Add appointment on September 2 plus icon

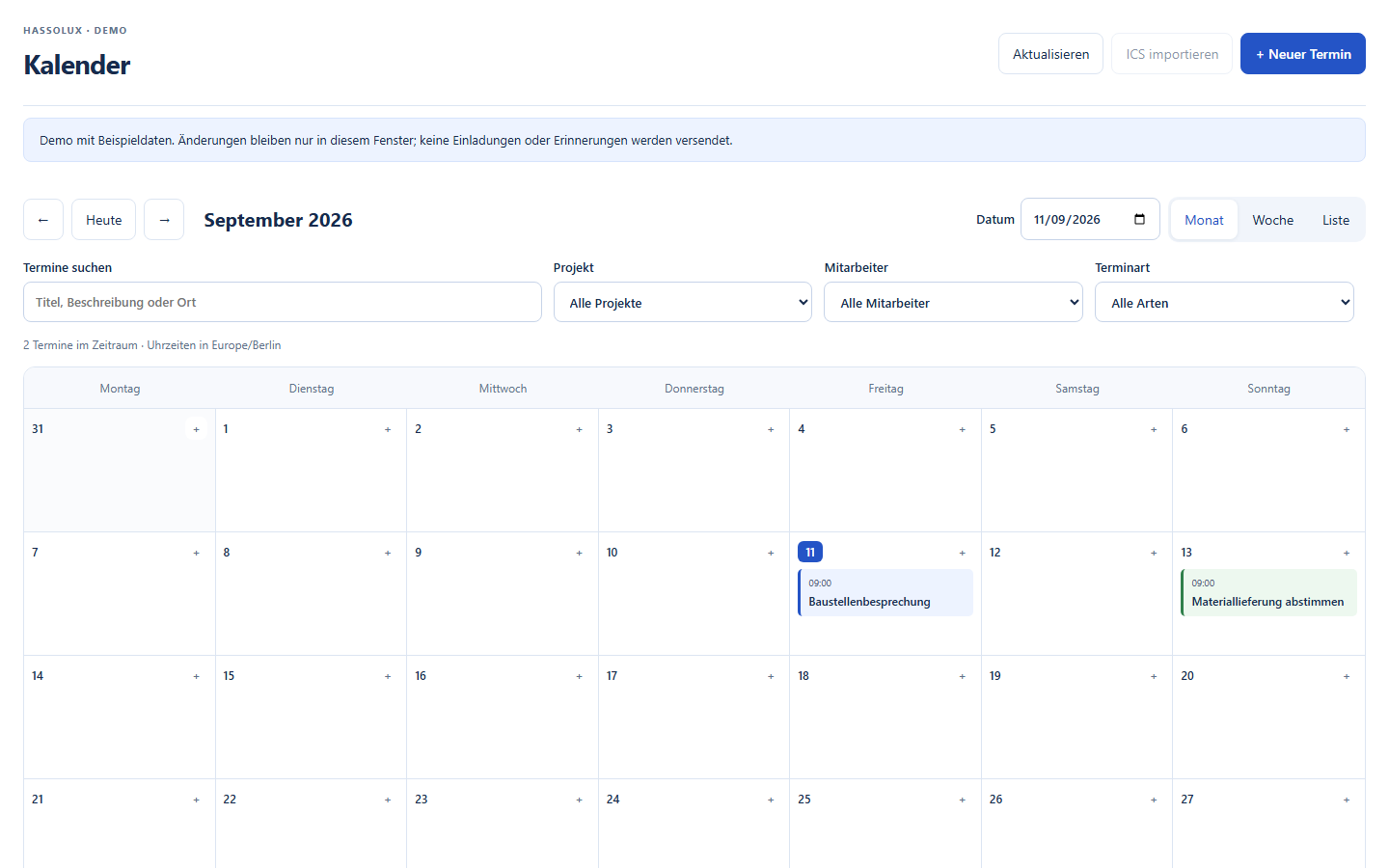(579, 429)
